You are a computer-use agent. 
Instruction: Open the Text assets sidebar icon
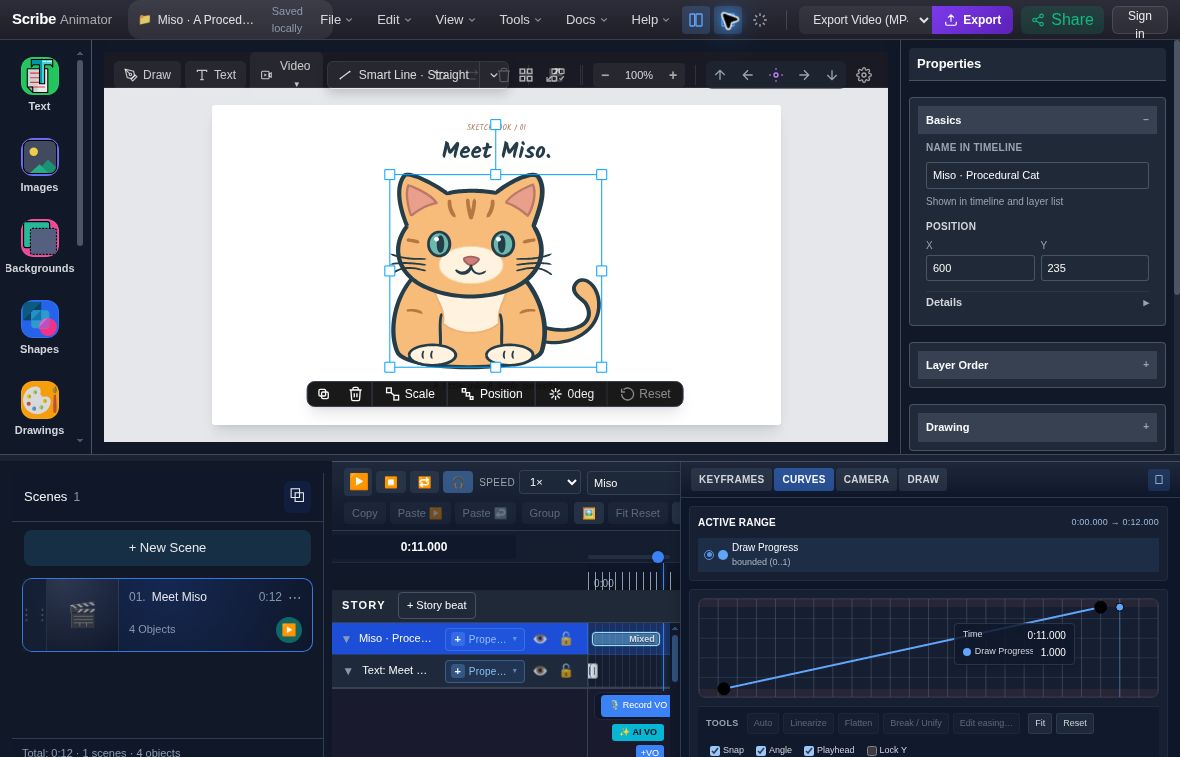pyautogui.click(x=39, y=76)
